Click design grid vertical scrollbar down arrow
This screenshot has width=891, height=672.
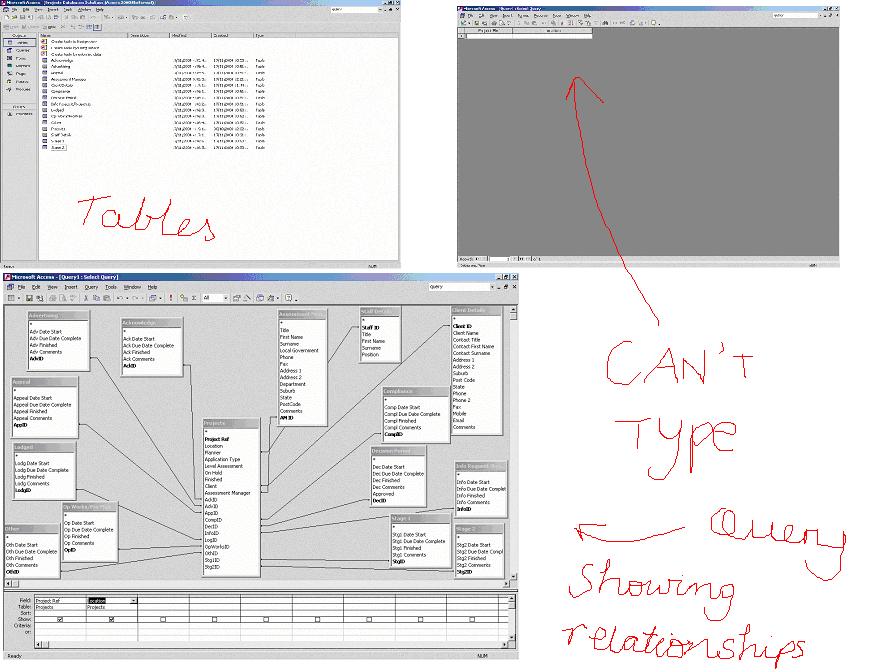click(512, 637)
